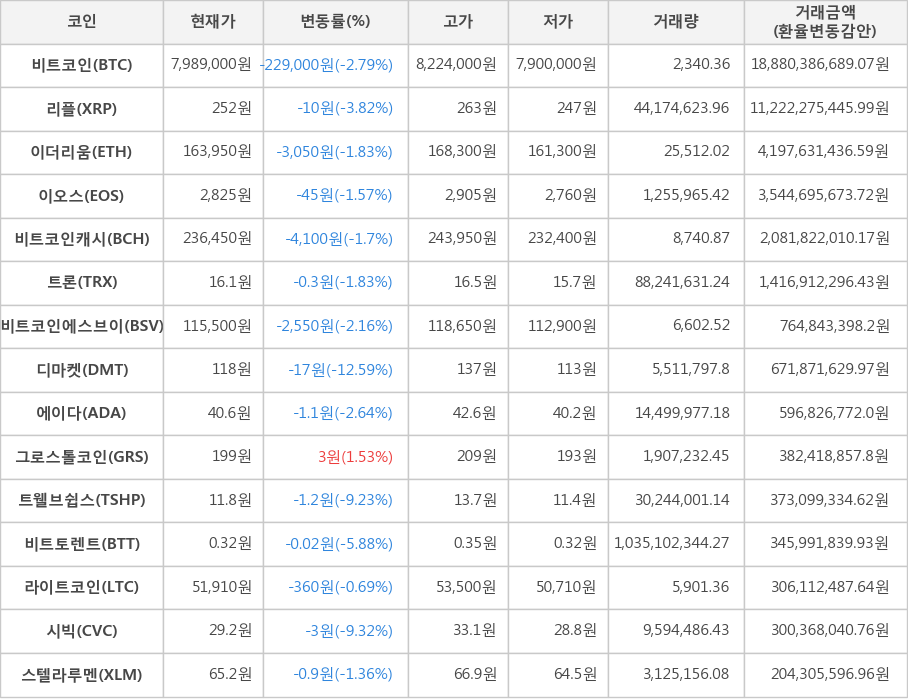This screenshot has height=700, width=908.
Task: Open 디마켓(DMT) coin name
Action: [x=82, y=370]
